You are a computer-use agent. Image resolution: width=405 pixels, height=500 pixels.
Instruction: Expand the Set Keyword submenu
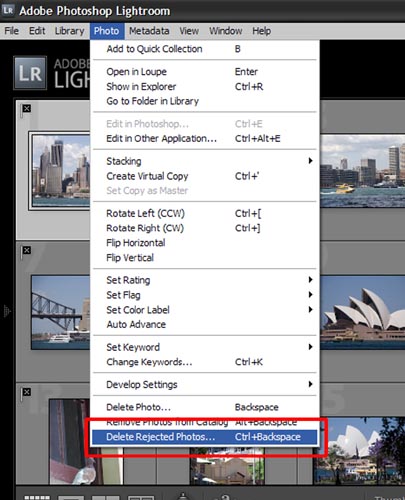click(x=205, y=347)
